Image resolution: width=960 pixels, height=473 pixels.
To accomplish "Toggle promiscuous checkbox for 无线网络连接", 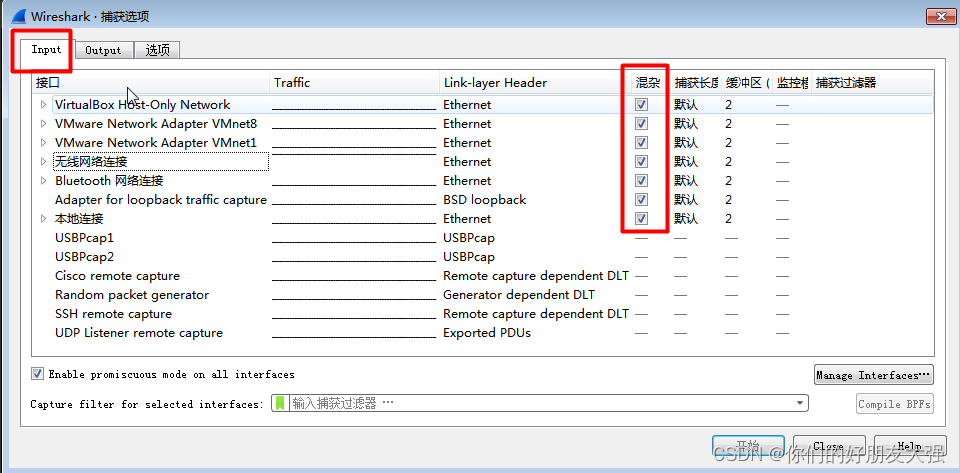I will tap(642, 162).
